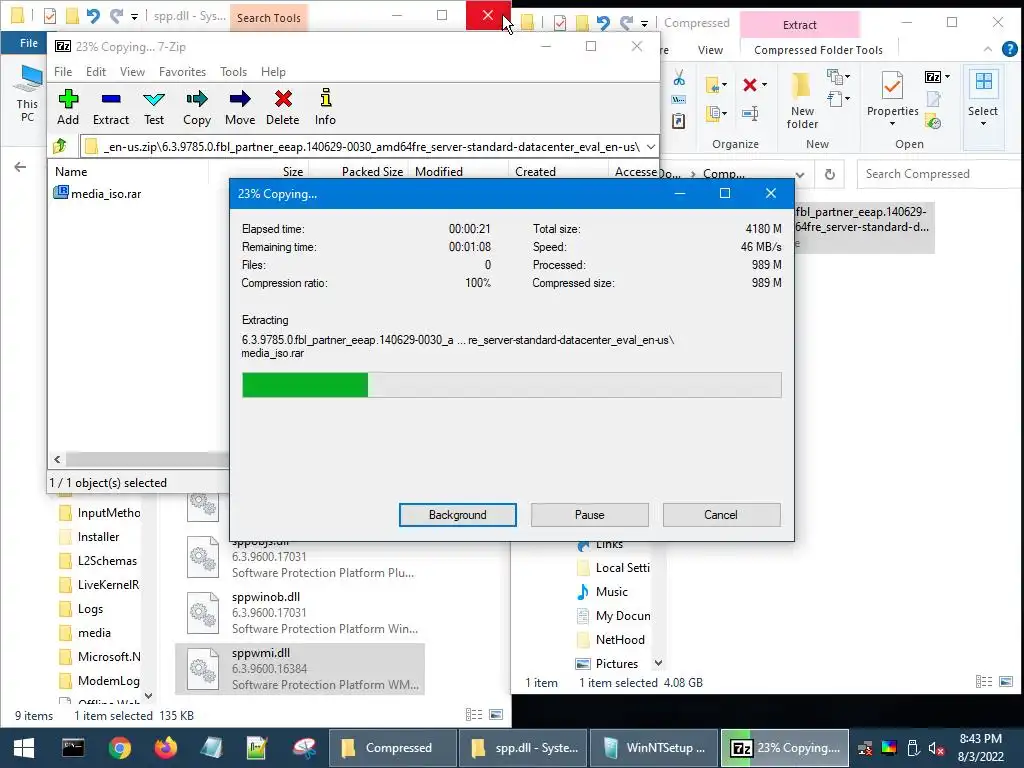The height and width of the screenshot is (768, 1024).
Task: Open Explorer Help question mark icon
Action: 1010,49
